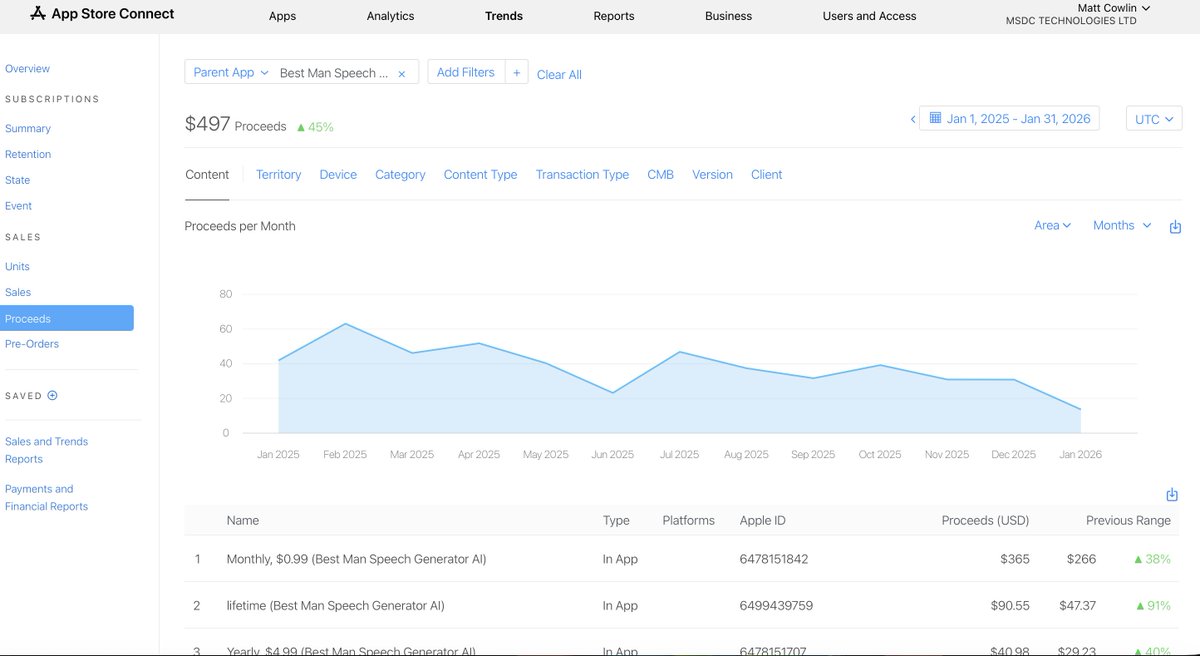Switch to the Transaction Type tab
This screenshot has height=656, width=1200.
[582, 174]
